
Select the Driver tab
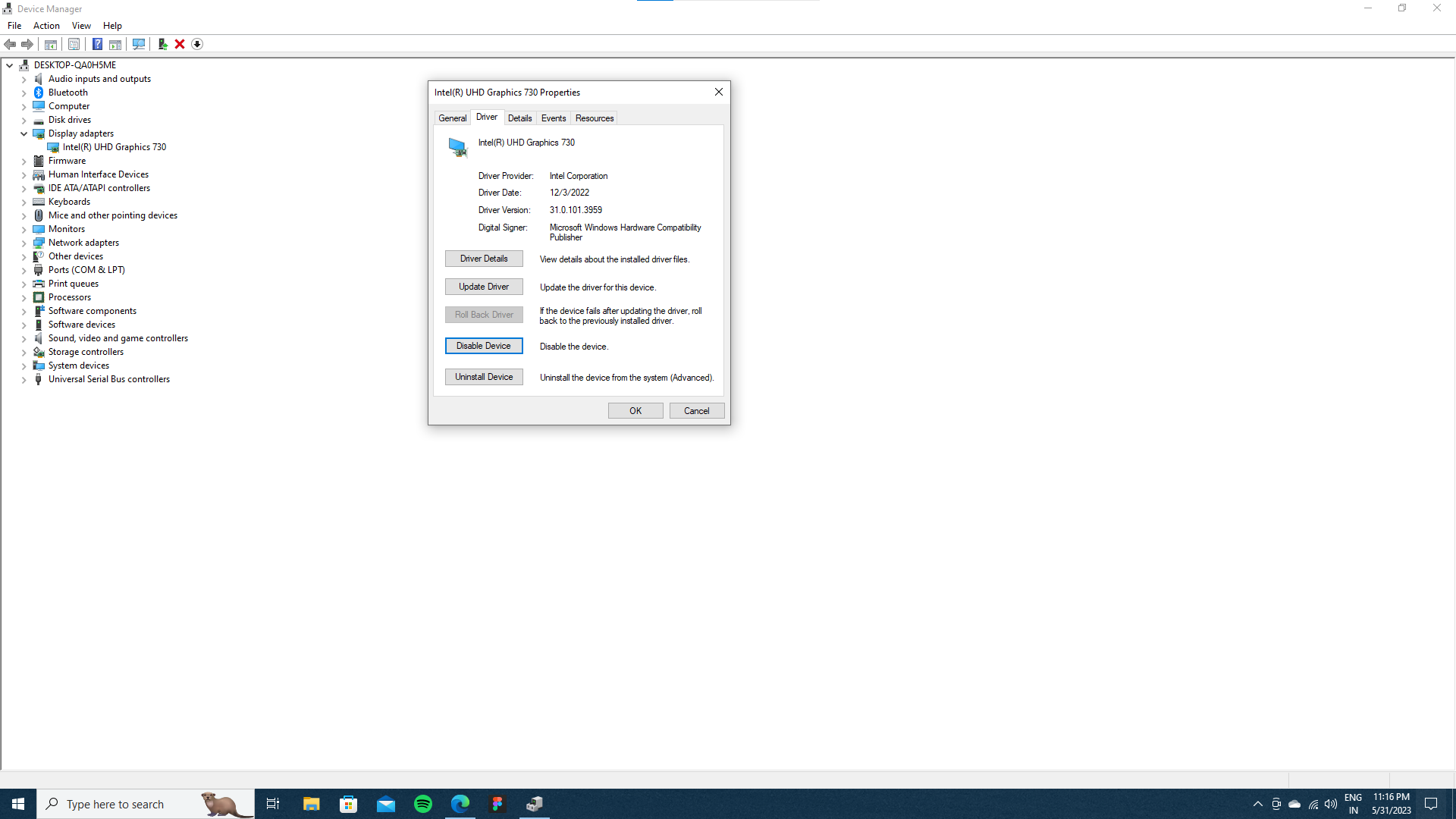click(x=487, y=117)
